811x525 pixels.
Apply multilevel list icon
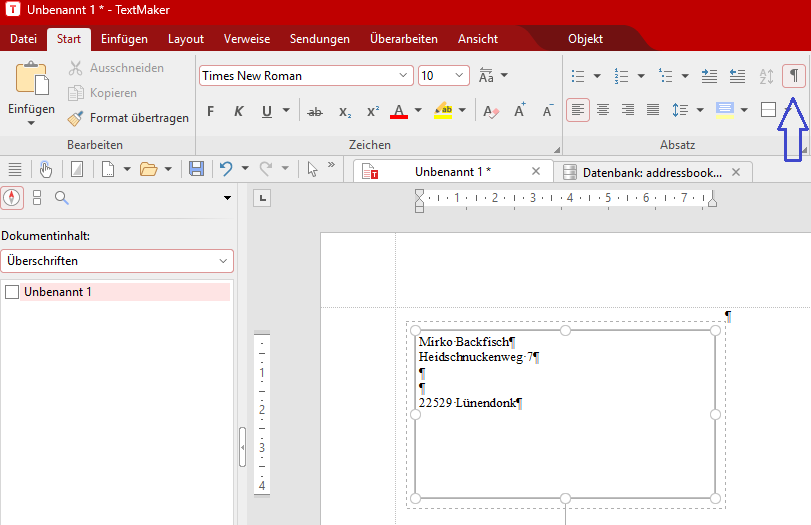pos(666,76)
